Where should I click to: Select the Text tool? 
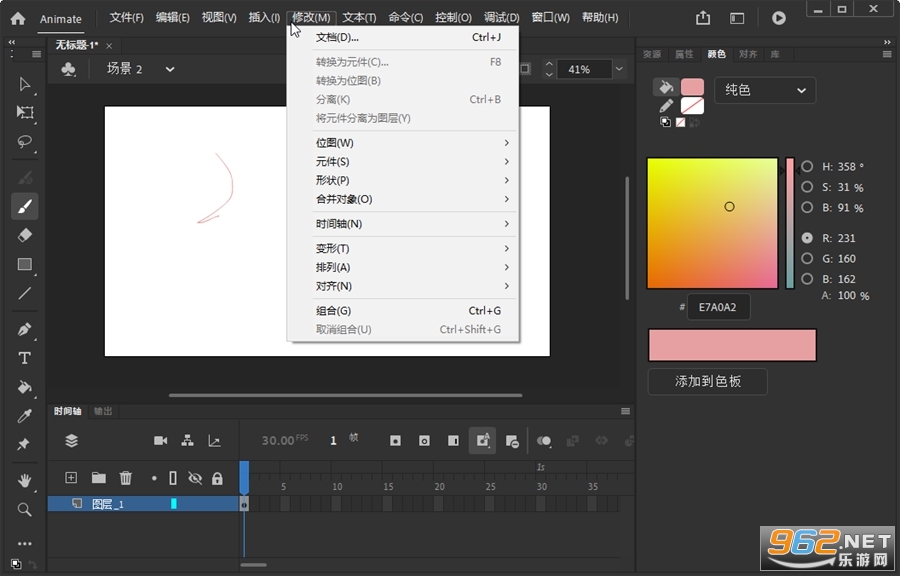coord(24,358)
